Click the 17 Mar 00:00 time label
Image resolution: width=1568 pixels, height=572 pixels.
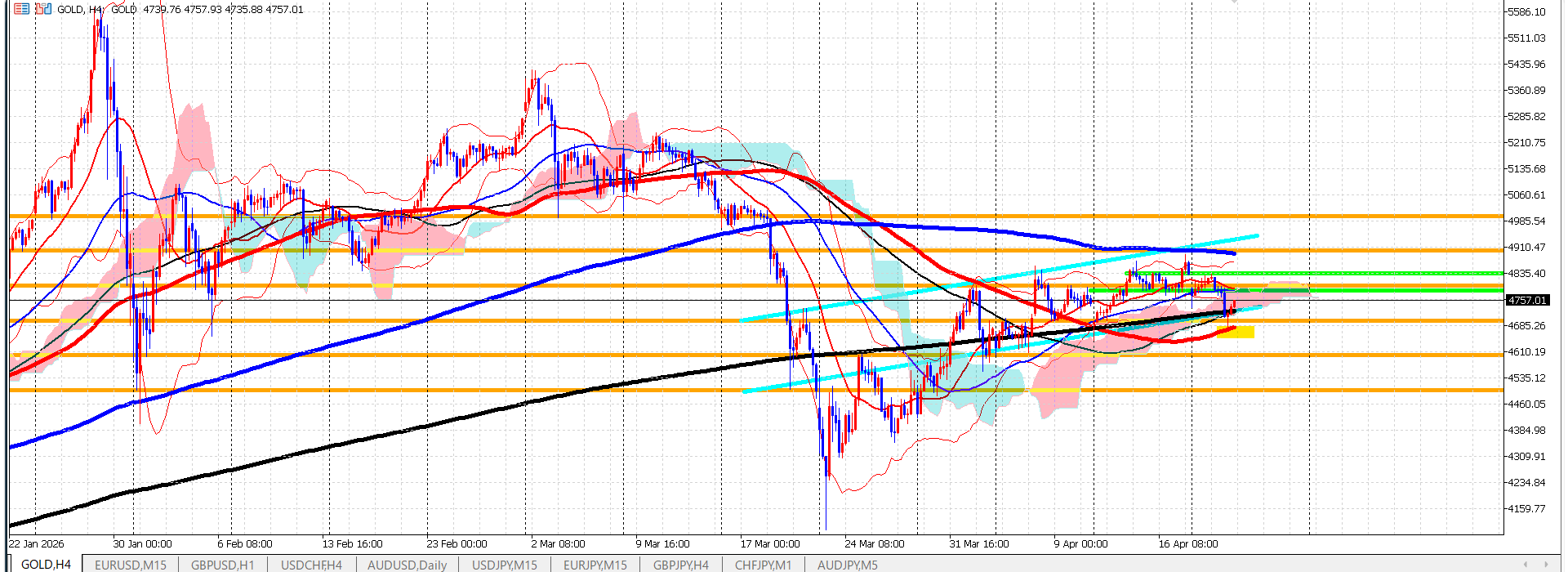click(769, 543)
